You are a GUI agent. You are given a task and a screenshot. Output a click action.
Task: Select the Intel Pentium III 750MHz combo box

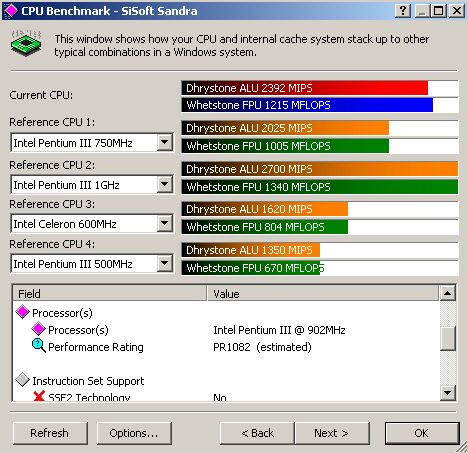(x=92, y=143)
